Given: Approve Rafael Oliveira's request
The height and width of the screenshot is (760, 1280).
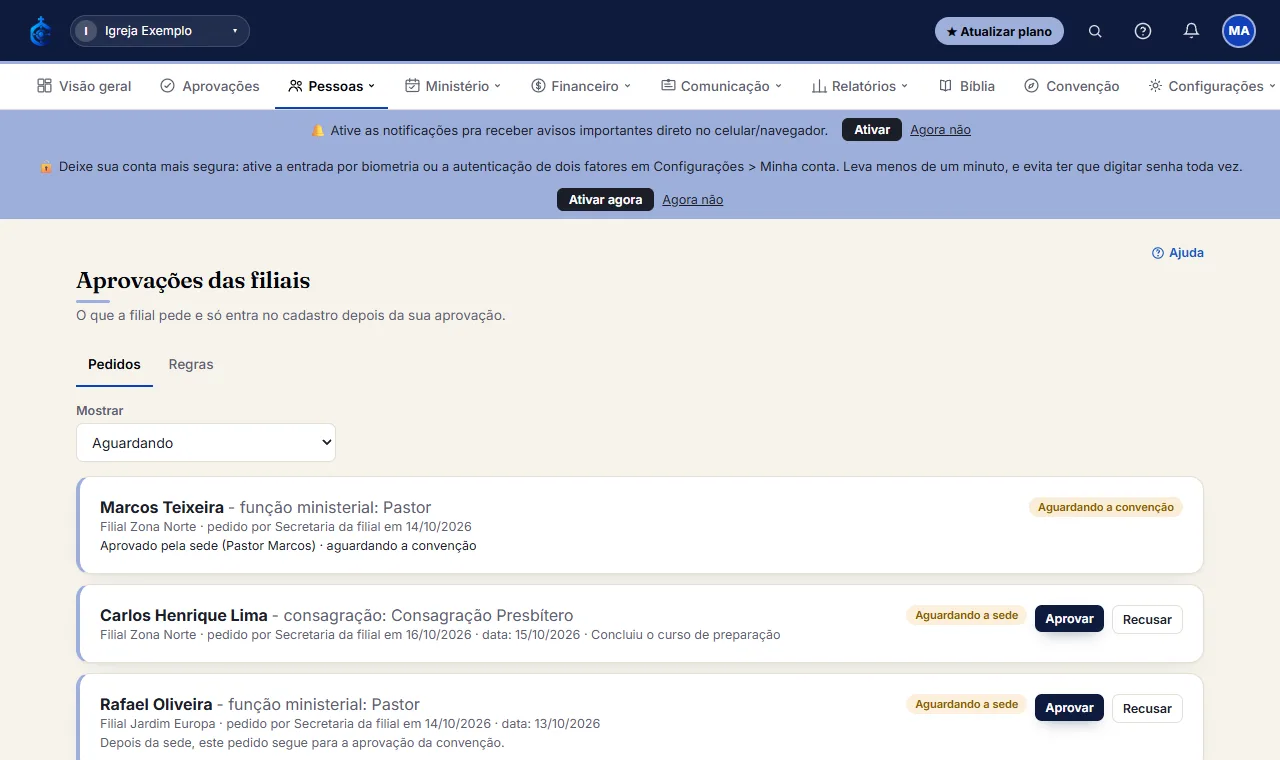Looking at the screenshot, I should click(x=1069, y=708).
